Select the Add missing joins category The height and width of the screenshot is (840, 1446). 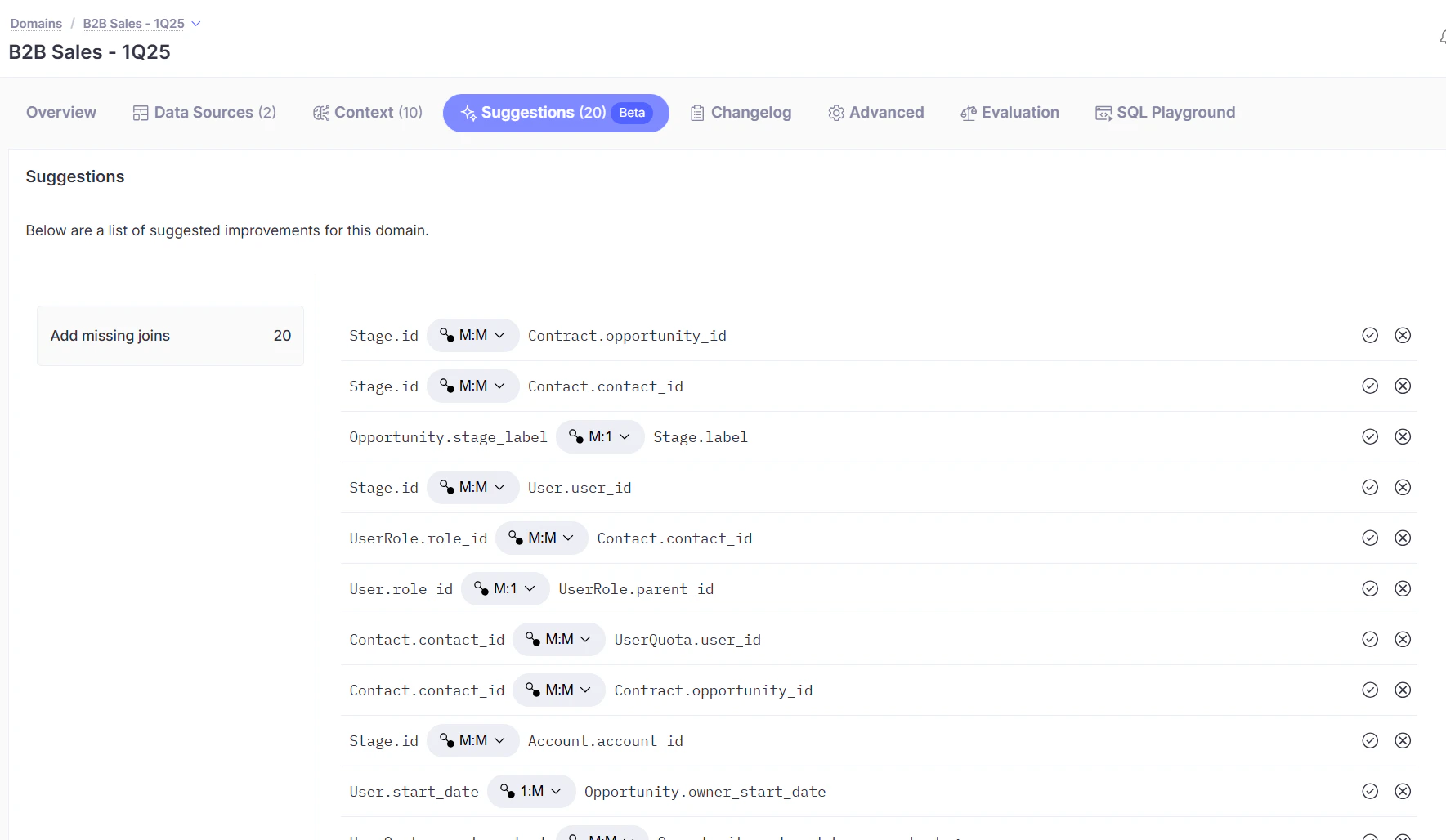coord(170,336)
